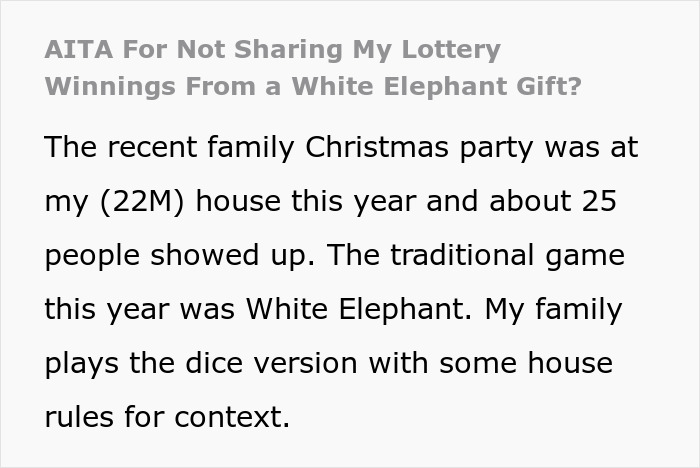The width and height of the screenshot is (700, 468).
Task: Click "My family" at the fourth line's end
Action: click(x=554, y=310)
